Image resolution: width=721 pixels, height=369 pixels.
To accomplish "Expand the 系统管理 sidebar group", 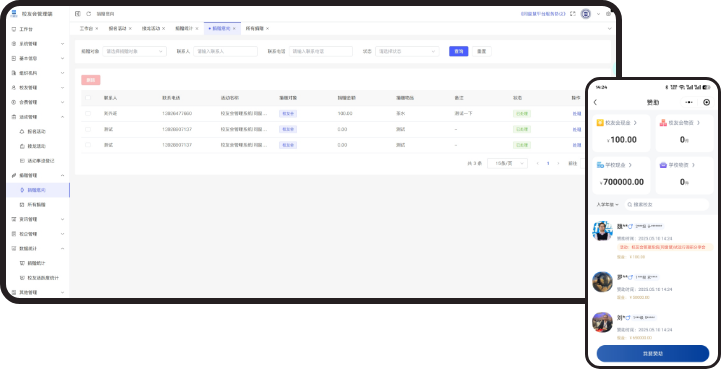I will pyautogui.click(x=63, y=44).
